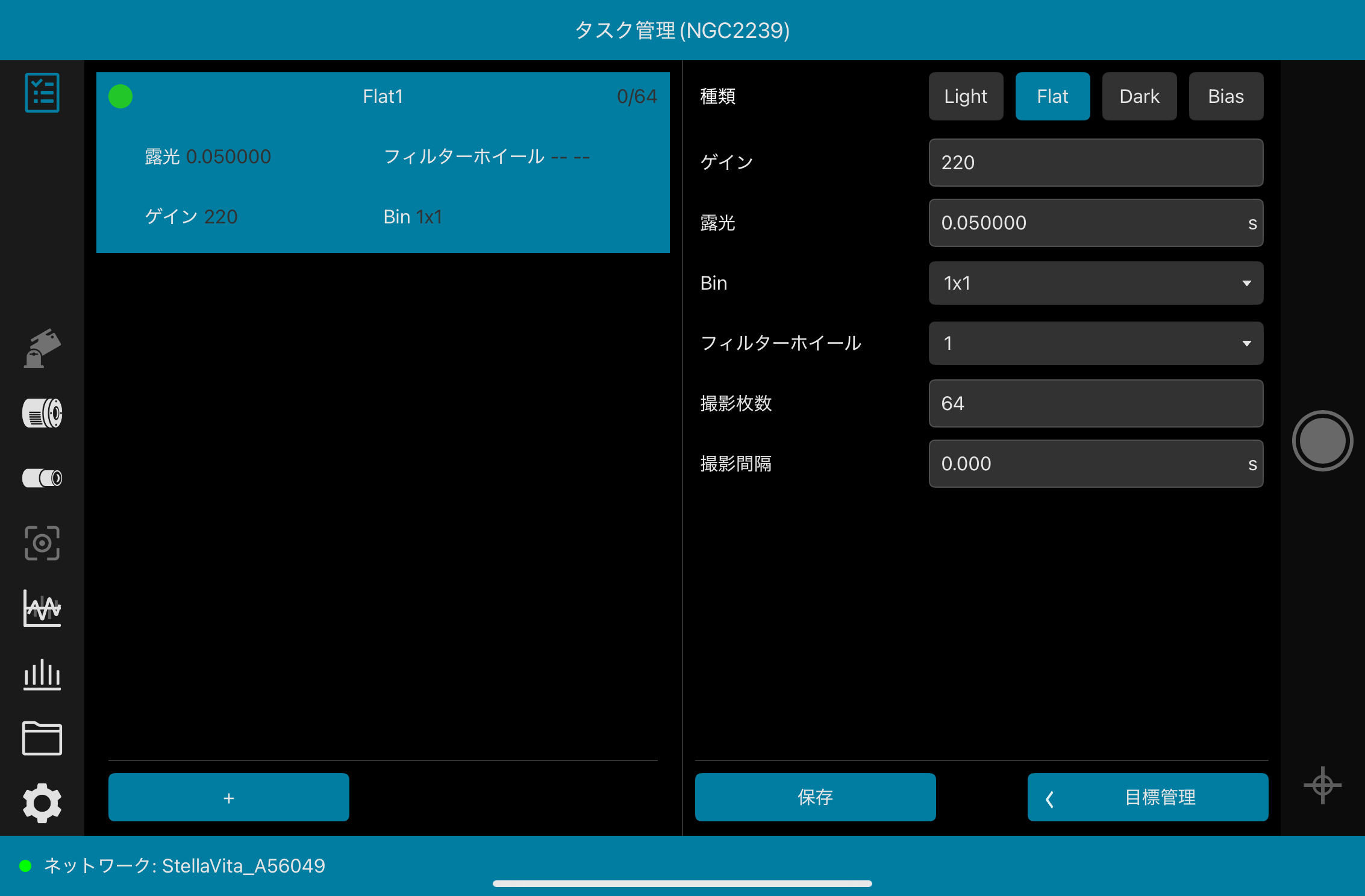Viewport: 1365px width, 896px height.
Task: Open the guiding graph icon
Action: tap(42, 608)
